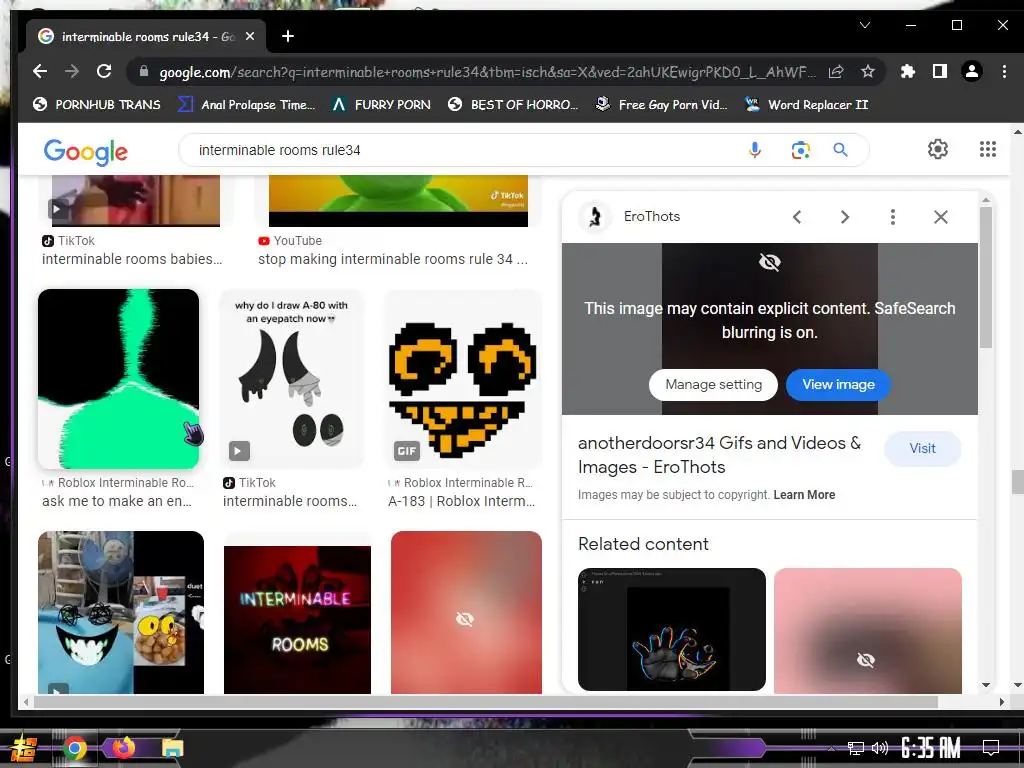1024x768 pixels.
Task: Click hidden-eye icon on pink related thumbnail
Action: tap(866, 660)
